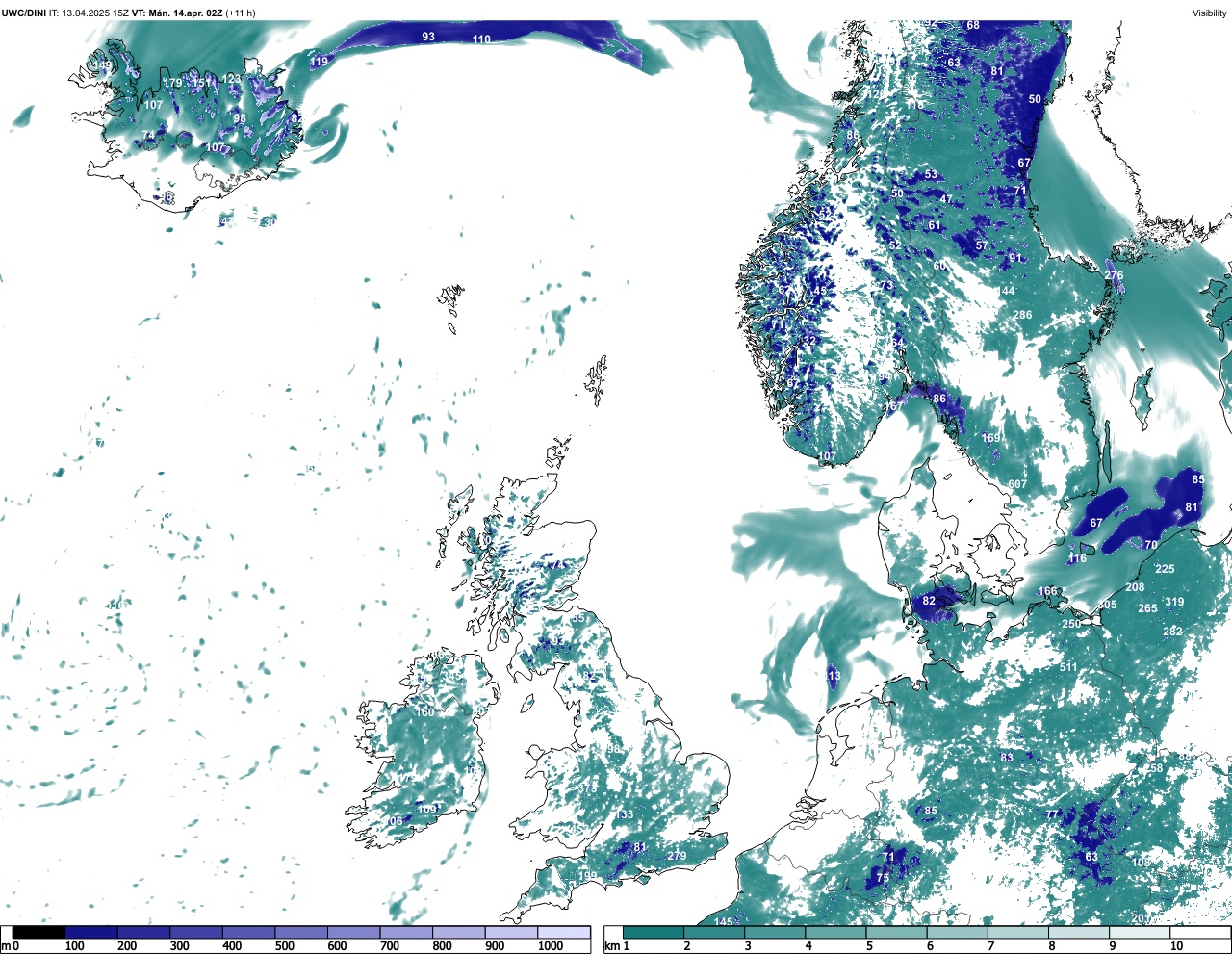Select the map value 265

point(1147,608)
